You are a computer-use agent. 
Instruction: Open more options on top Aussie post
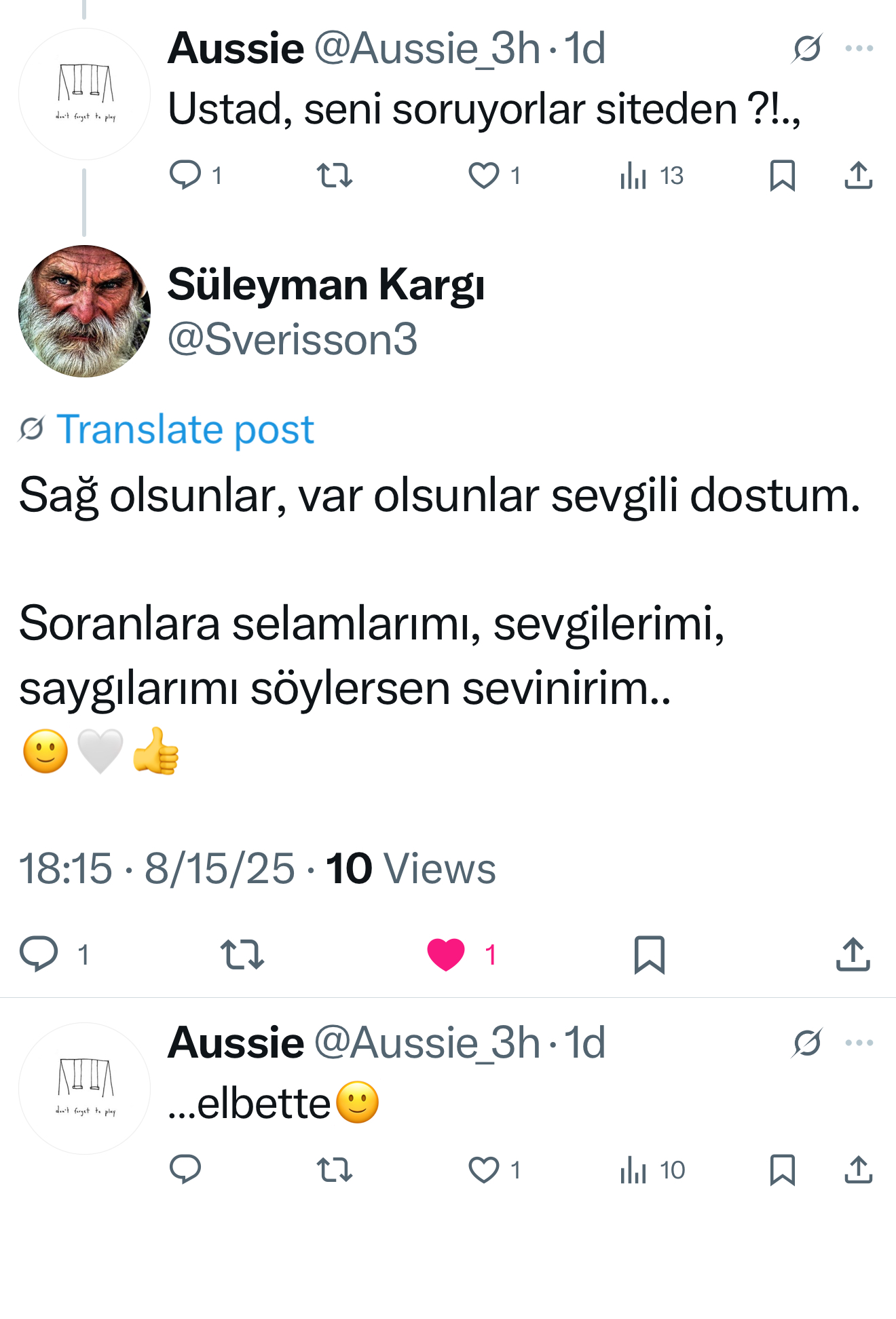[x=859, y=48]
